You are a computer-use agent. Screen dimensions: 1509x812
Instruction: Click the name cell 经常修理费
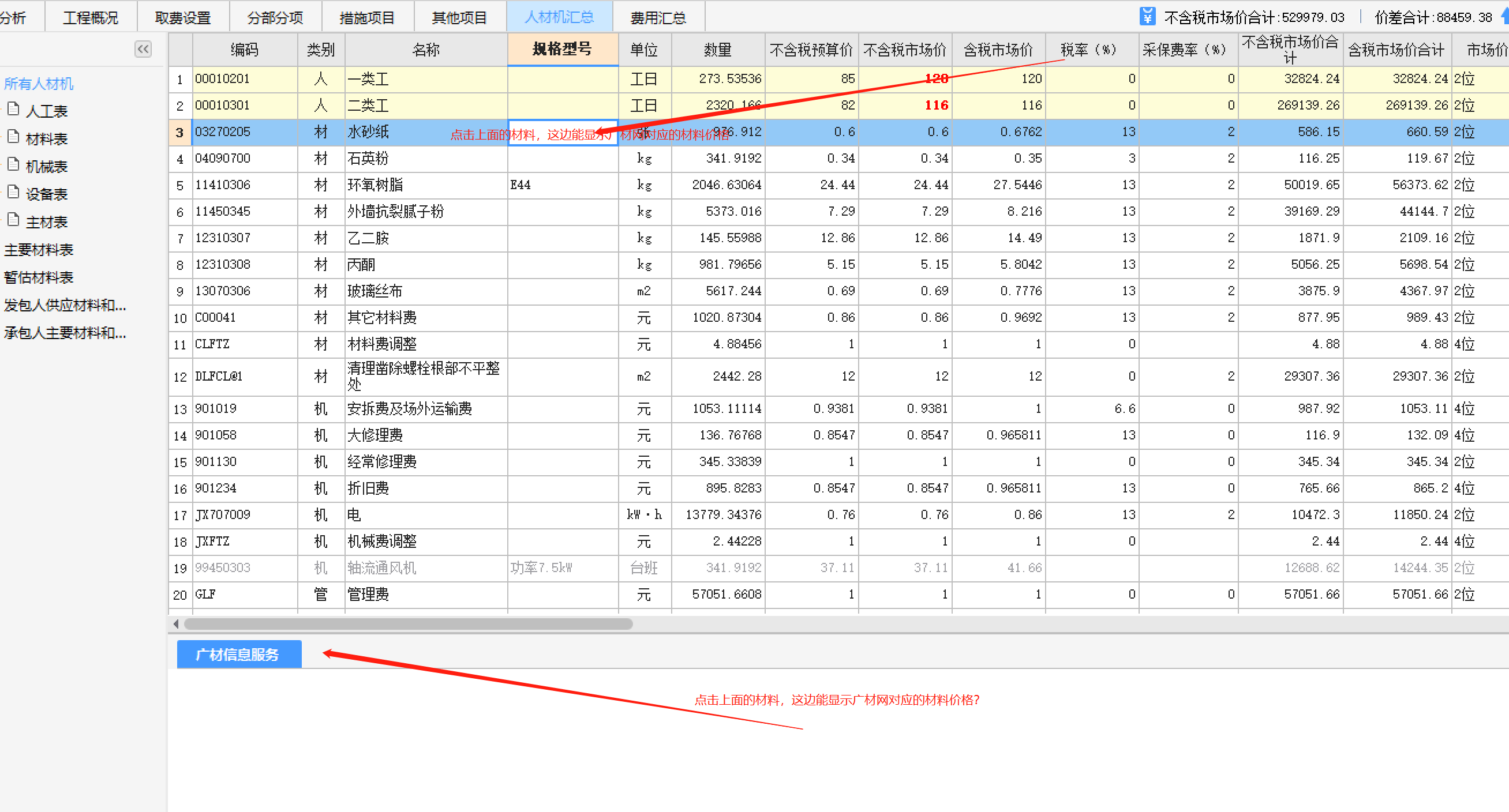tap(426, 462)
